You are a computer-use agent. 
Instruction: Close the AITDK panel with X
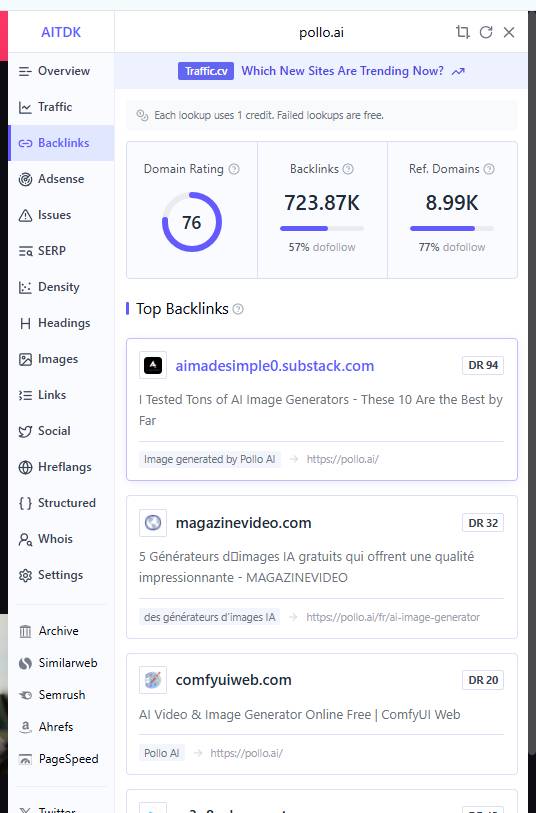tap(509, 32)
